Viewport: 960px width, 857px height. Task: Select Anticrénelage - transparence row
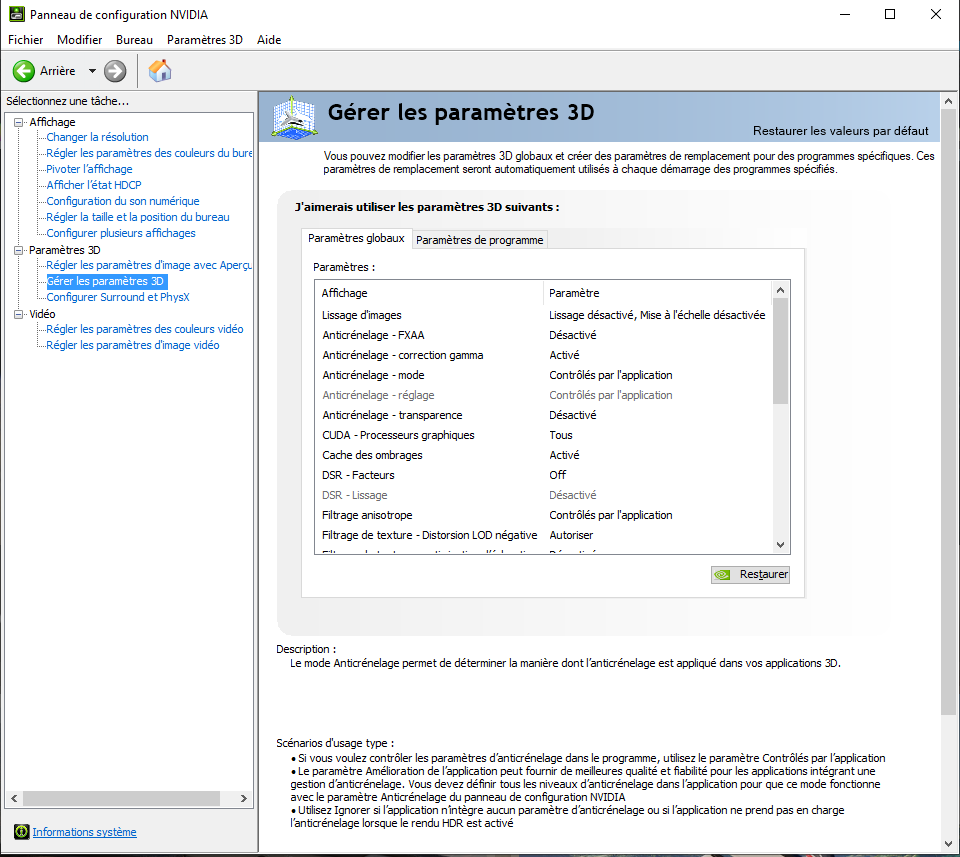[x=544, y=415]
